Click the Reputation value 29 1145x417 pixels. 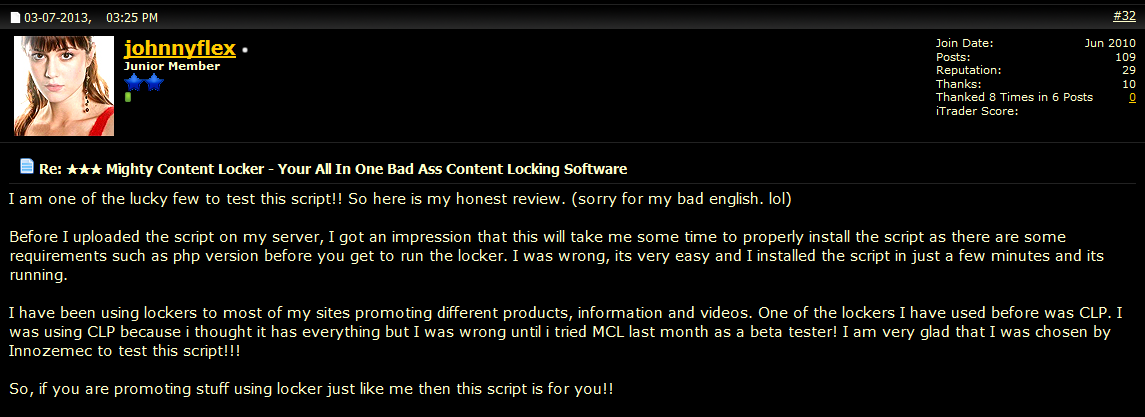pos(1129,70)
